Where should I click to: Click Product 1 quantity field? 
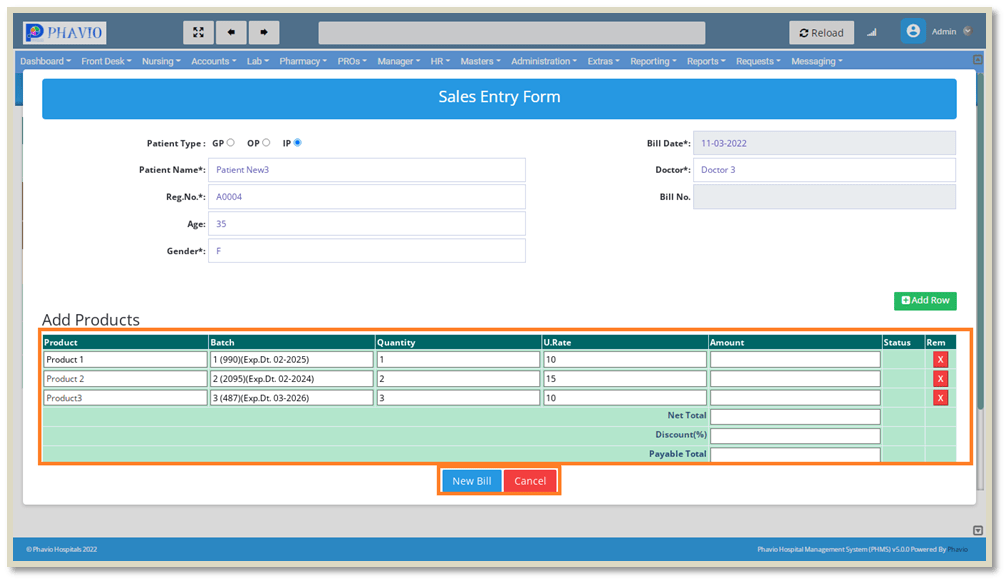pyautogui.click(x=458, y=360)
